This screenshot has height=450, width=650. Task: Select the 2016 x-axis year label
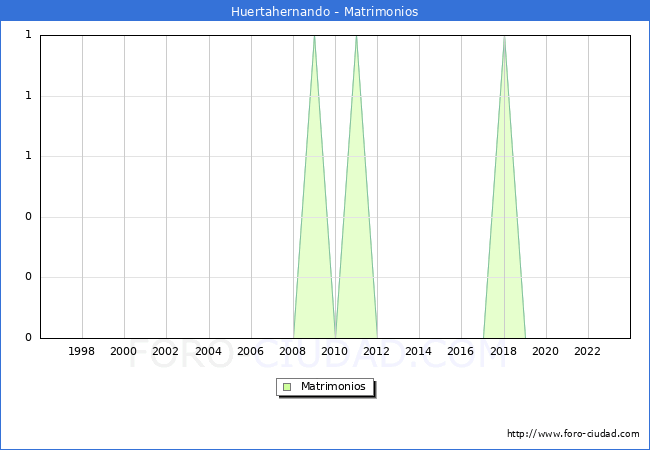[x=461, y=351]
